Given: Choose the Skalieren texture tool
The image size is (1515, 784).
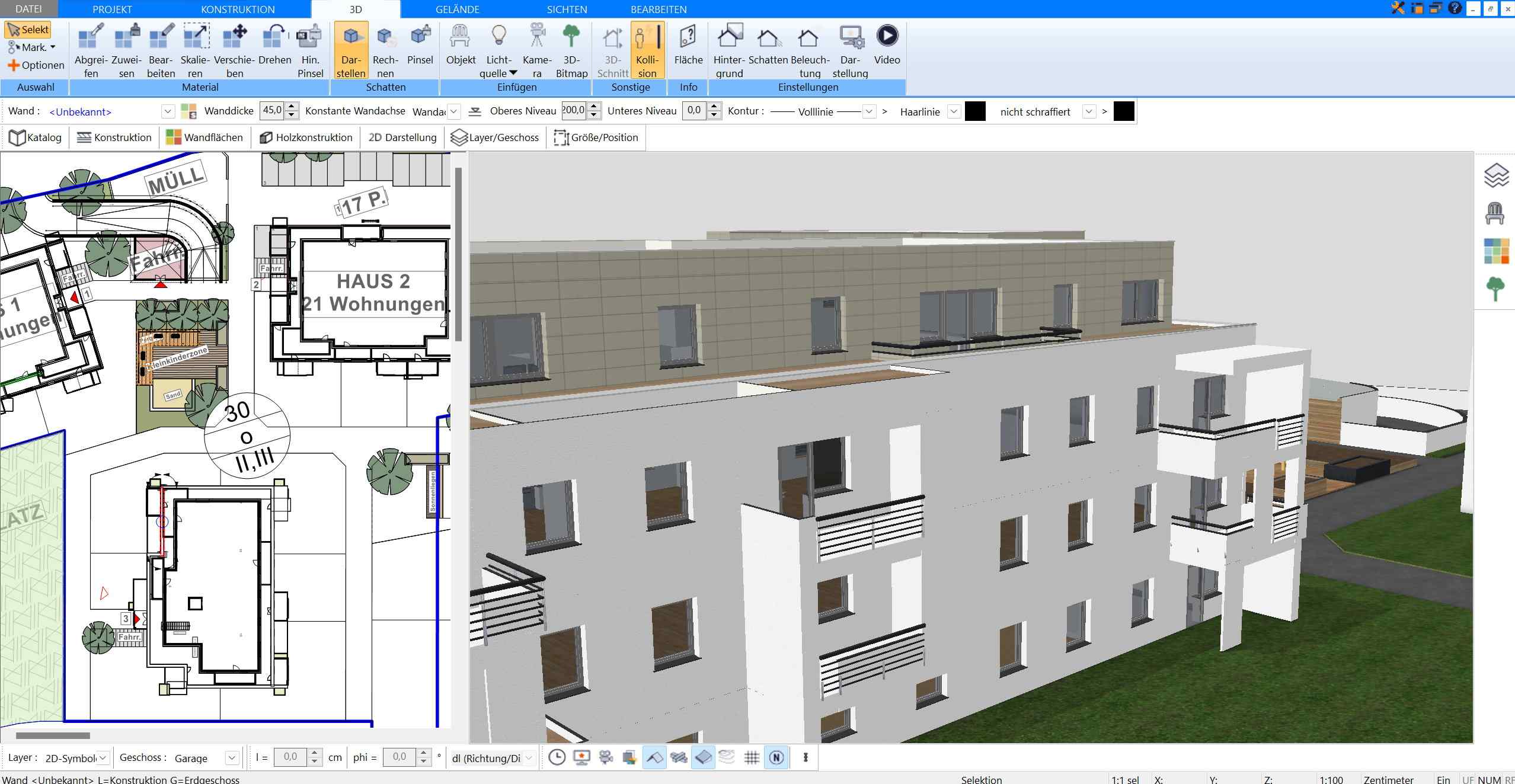Looking at the screenshot, I should 196,51.
